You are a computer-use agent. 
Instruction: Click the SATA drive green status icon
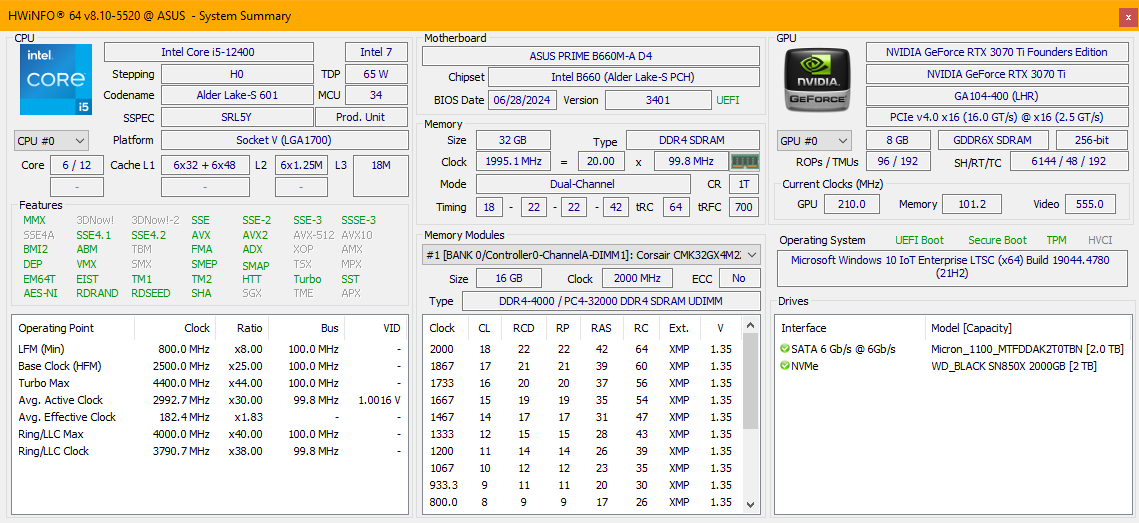(785, 349)
